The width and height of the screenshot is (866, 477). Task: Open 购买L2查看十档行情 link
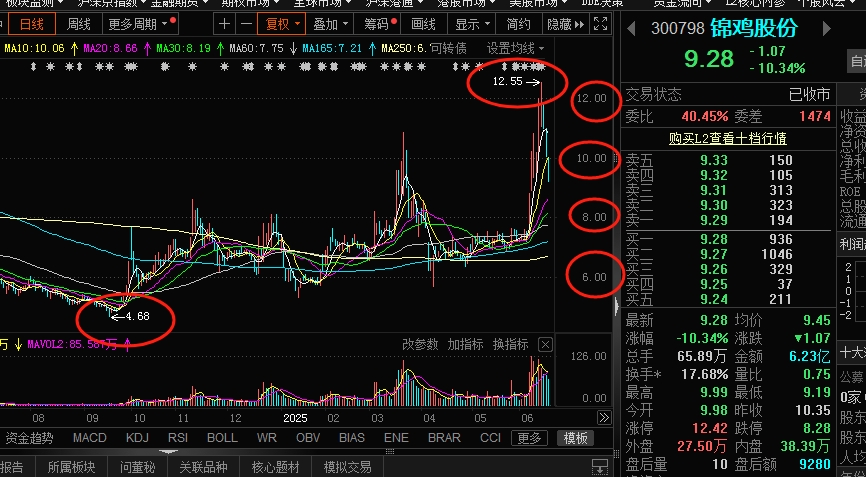727,138
